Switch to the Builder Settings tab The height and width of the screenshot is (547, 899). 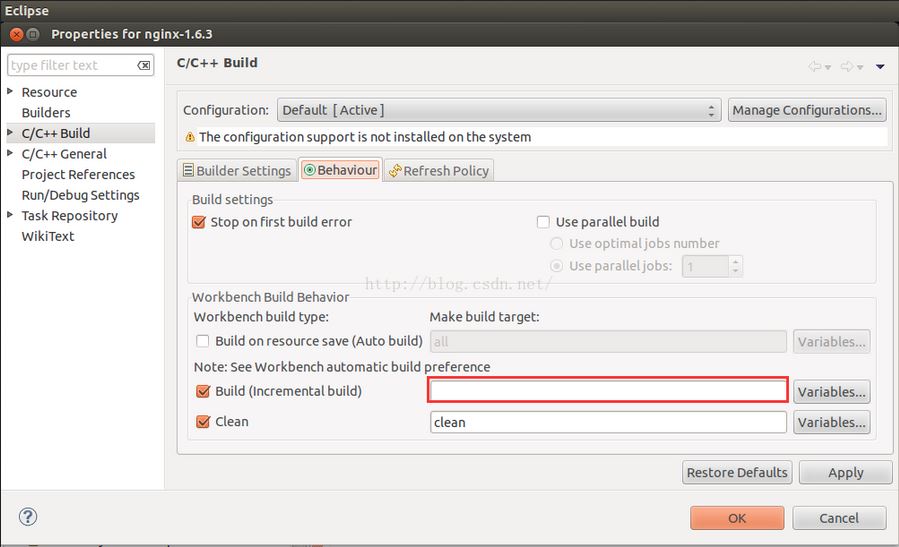tap(237, 170)
